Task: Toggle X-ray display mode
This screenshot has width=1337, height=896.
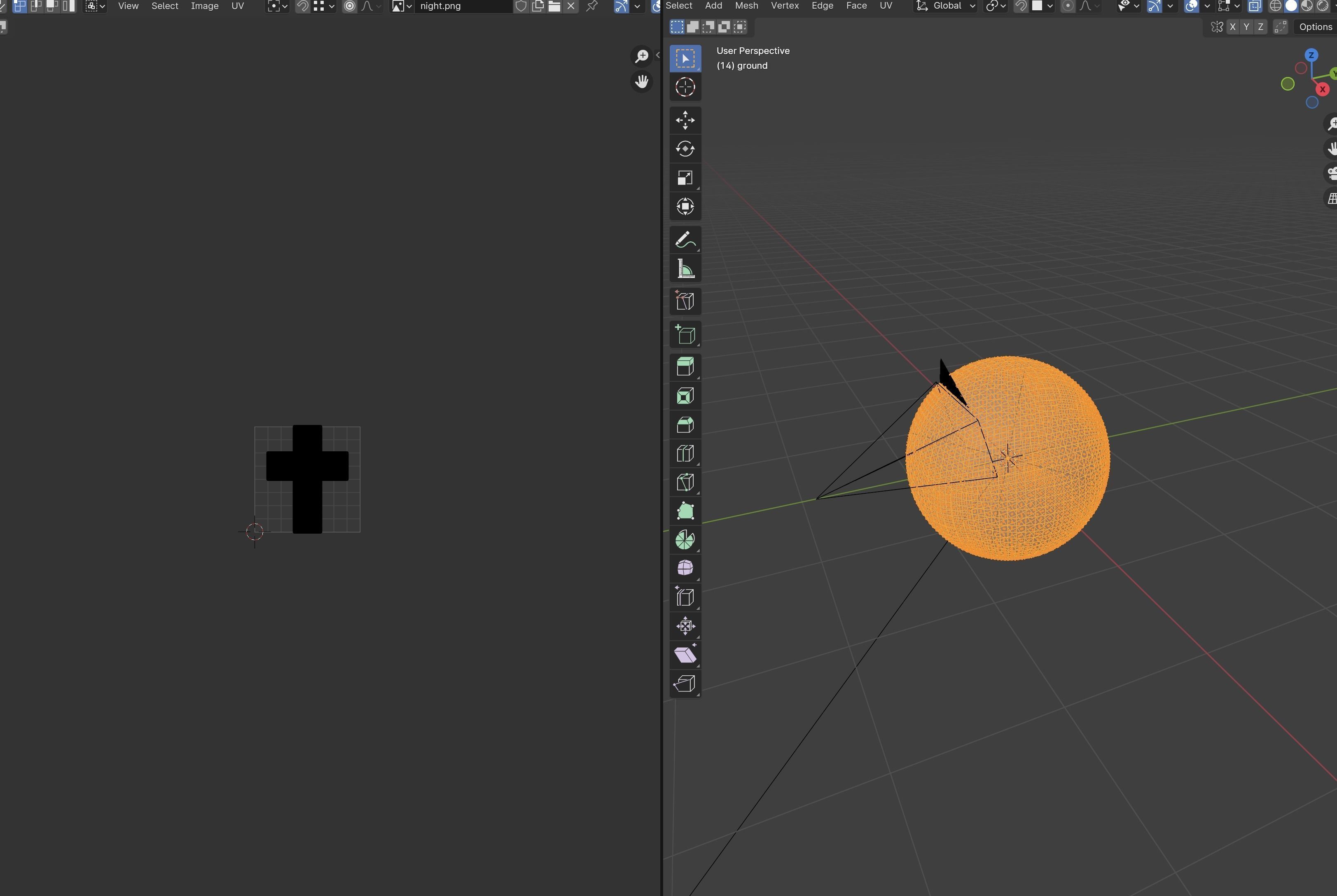Action: pos(1254,6)
